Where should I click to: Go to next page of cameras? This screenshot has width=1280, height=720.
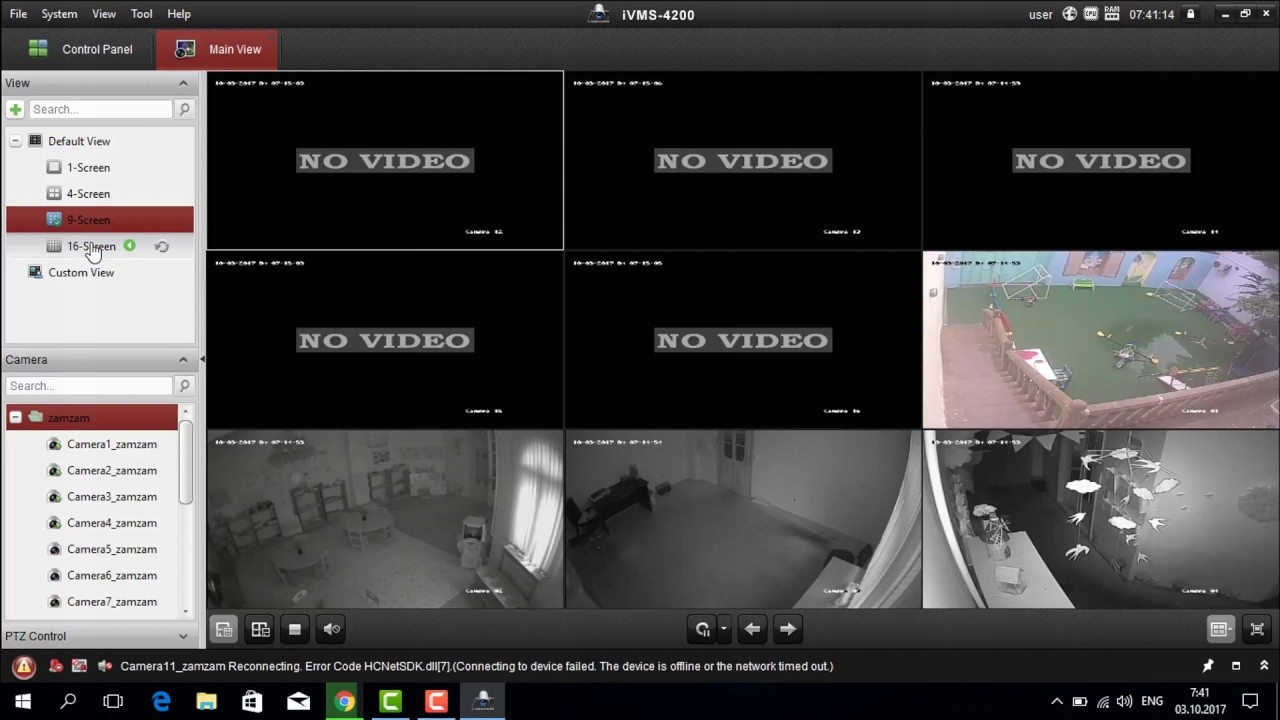tap(788, 629)
